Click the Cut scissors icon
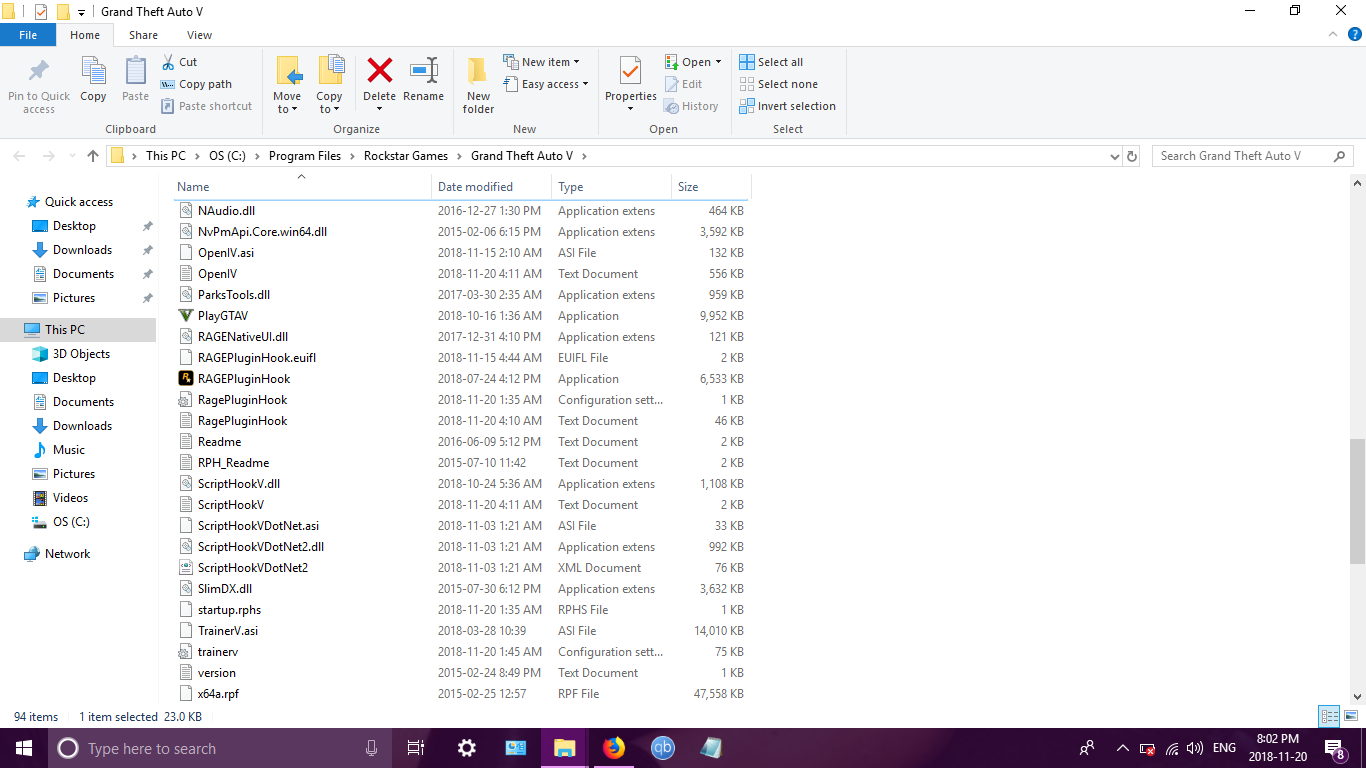This screenshot has height=768, width=1366. click(169, 62)
